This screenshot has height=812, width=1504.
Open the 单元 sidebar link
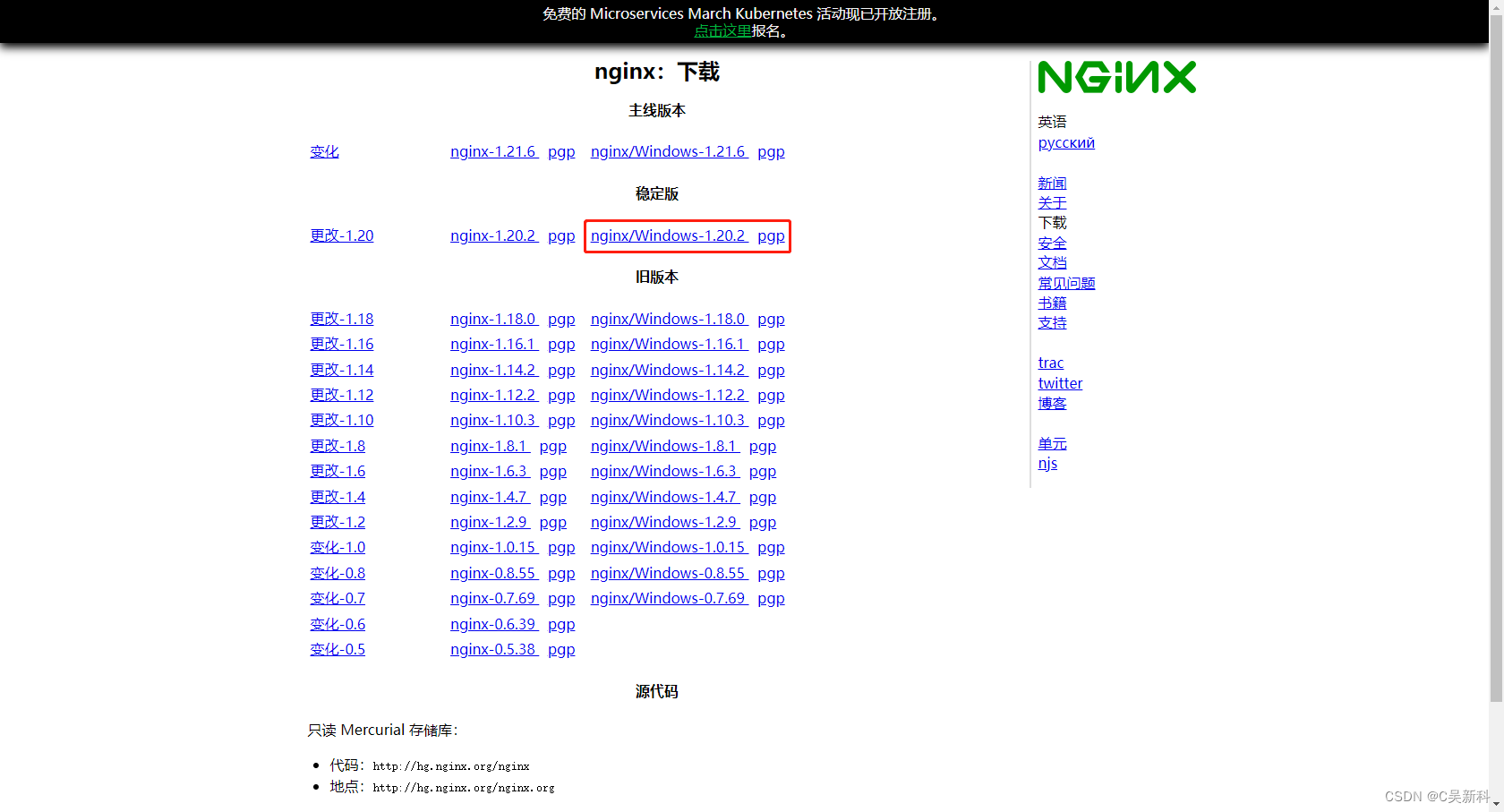(x=1052, y=443)
